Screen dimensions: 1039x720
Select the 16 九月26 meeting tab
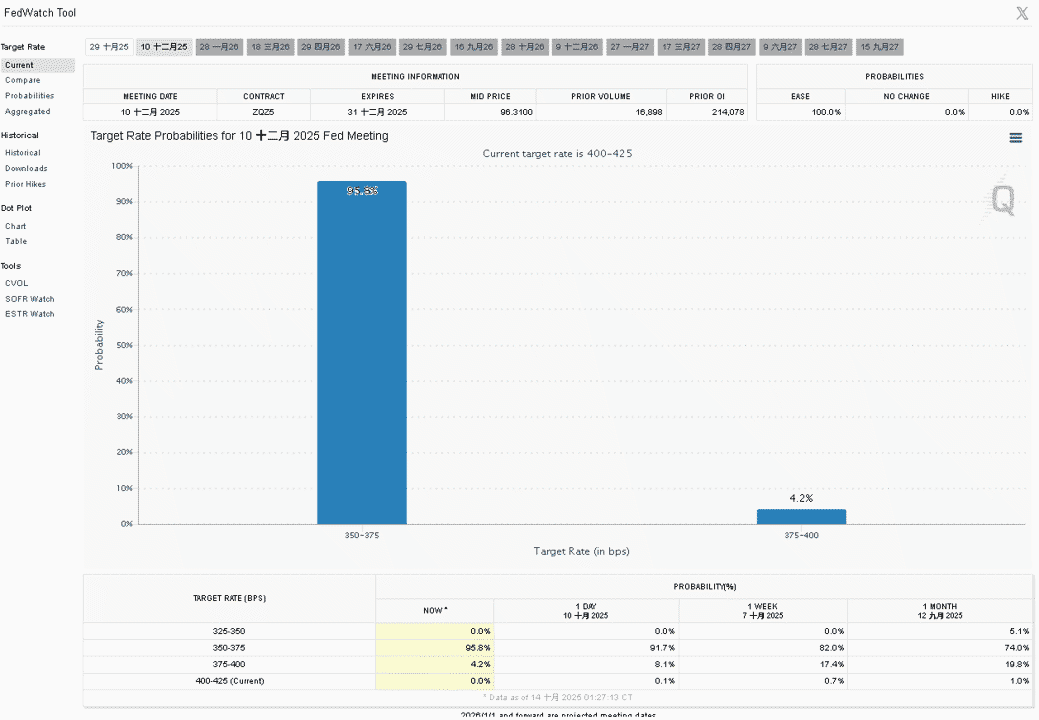[474, 47]
